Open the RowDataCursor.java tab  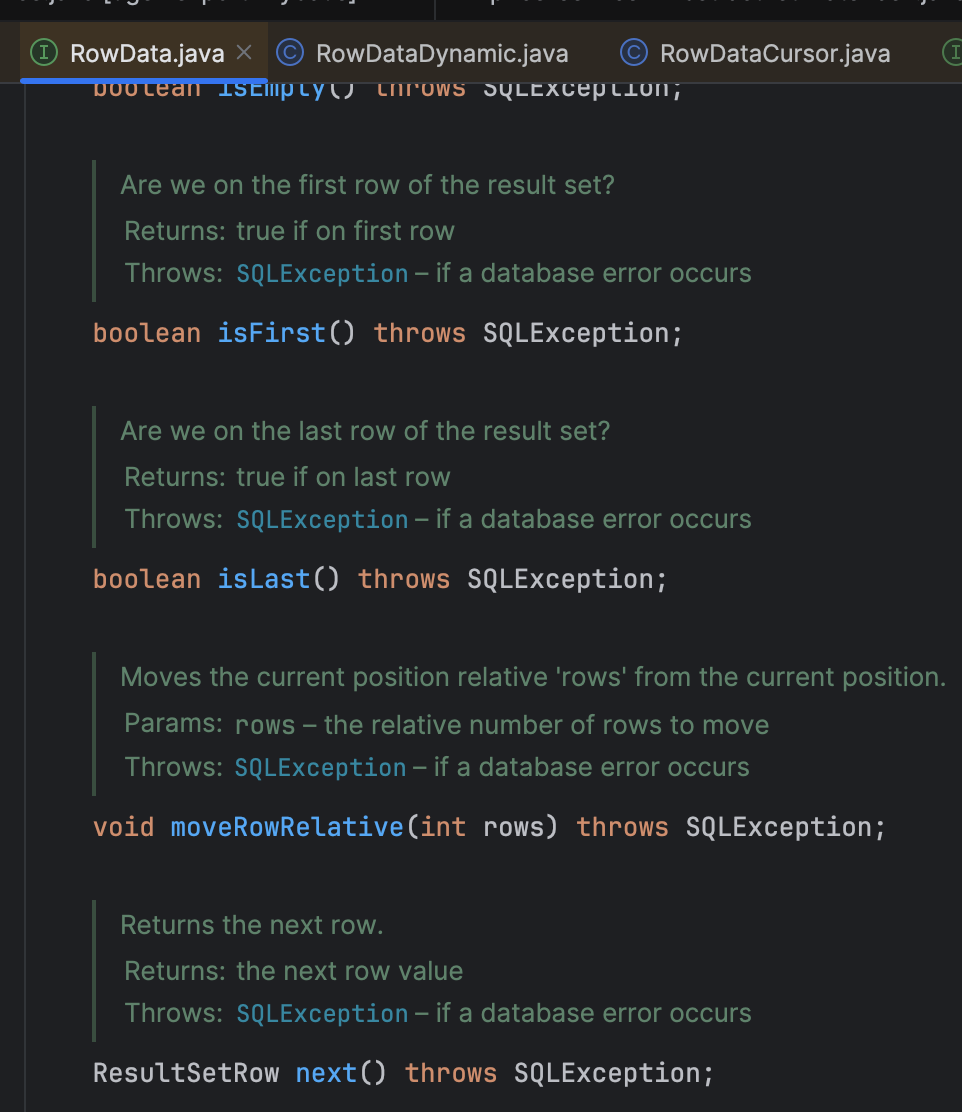774,53
